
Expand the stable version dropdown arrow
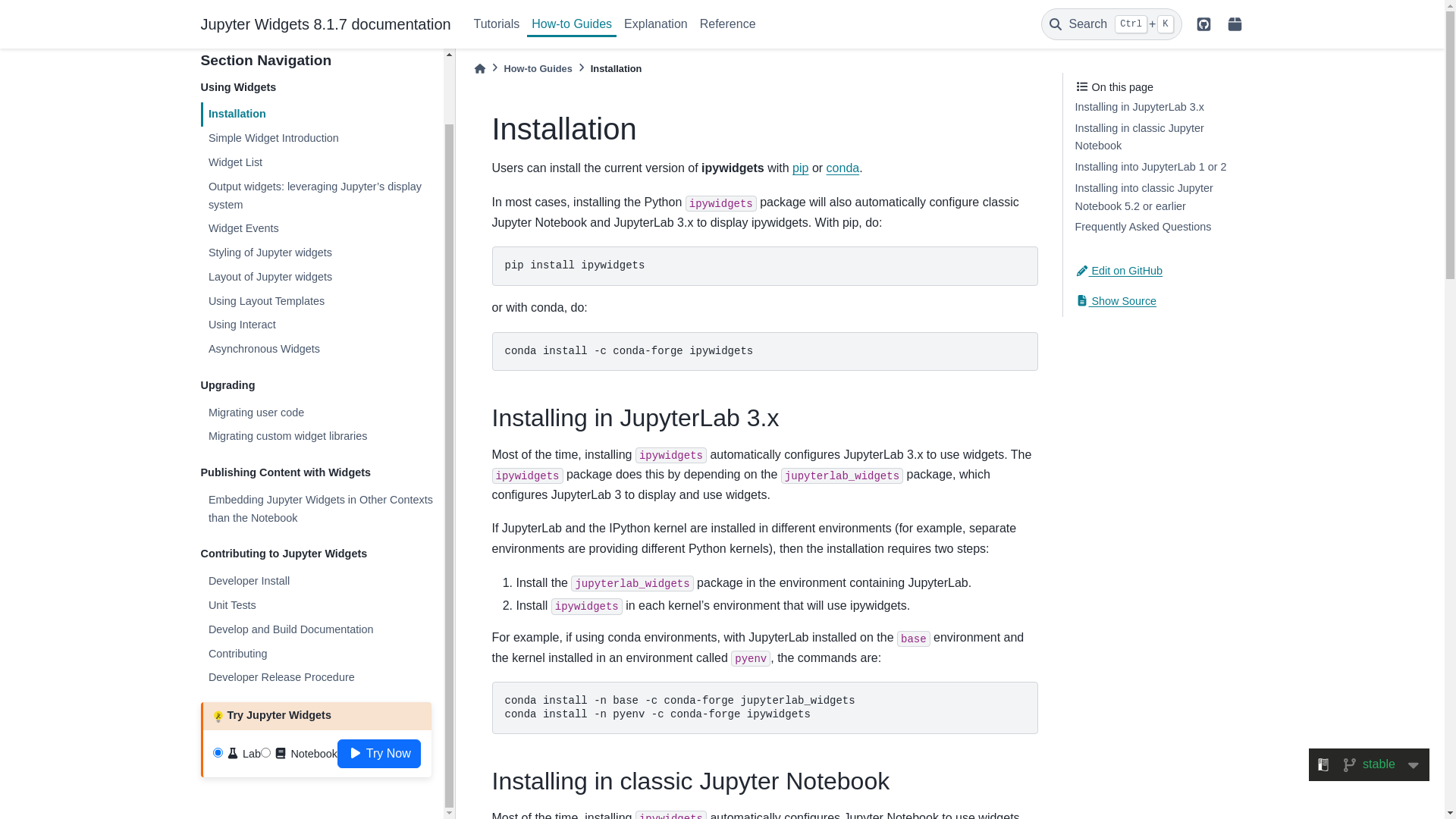tap(1413, 766)
